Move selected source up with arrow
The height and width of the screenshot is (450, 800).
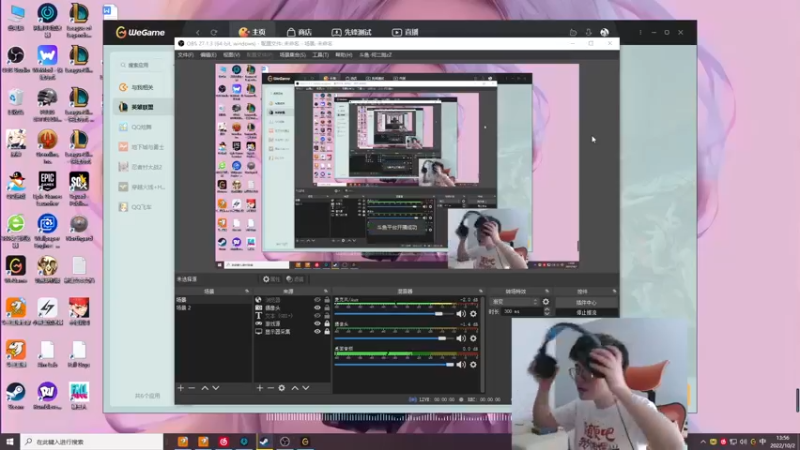tap(295, 388)
